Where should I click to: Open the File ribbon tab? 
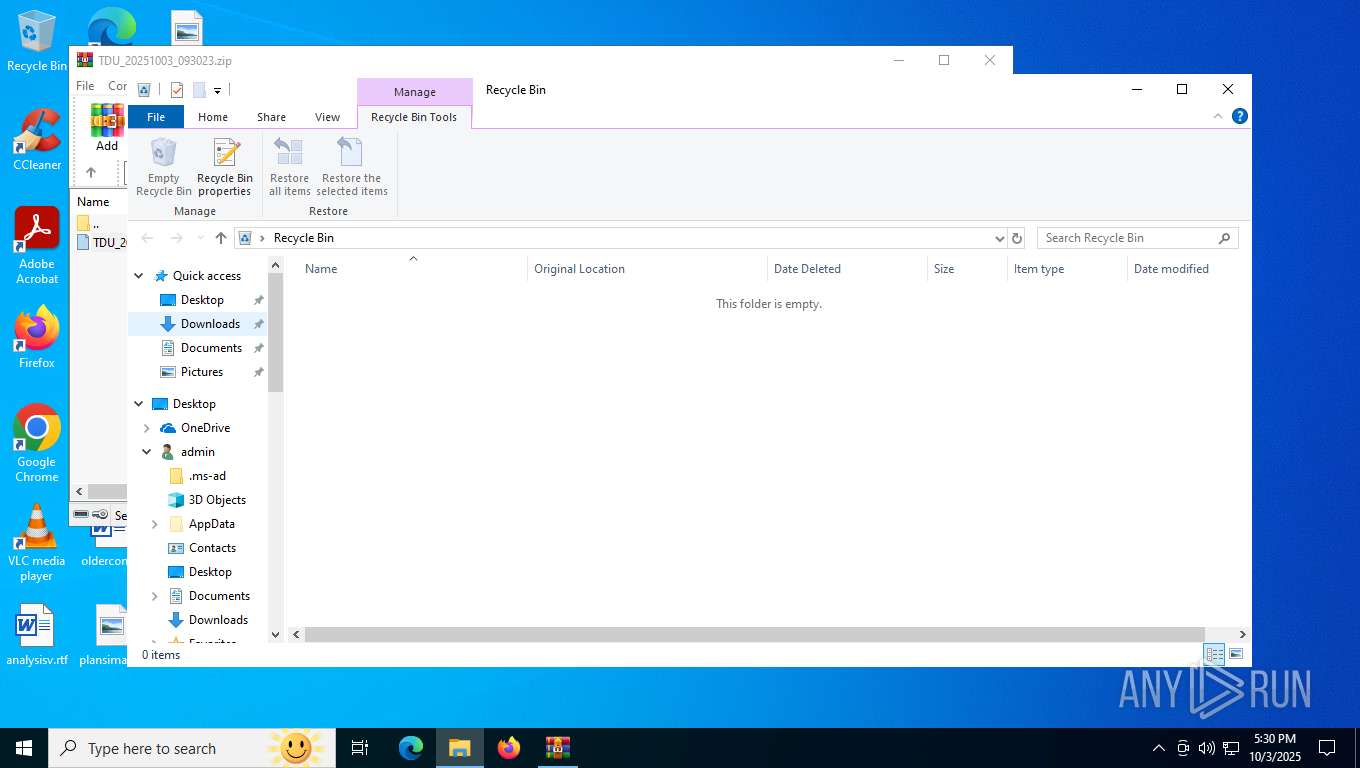click(156, 117)
